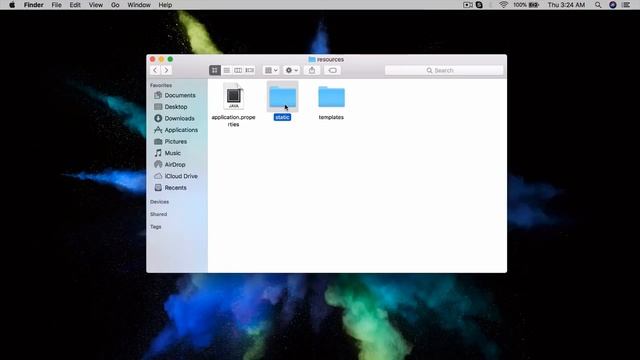Image resolution: width=640 pixels, height=360 pixels.
Task: Open the Finder menu
Action: click(x=33, y=5)
